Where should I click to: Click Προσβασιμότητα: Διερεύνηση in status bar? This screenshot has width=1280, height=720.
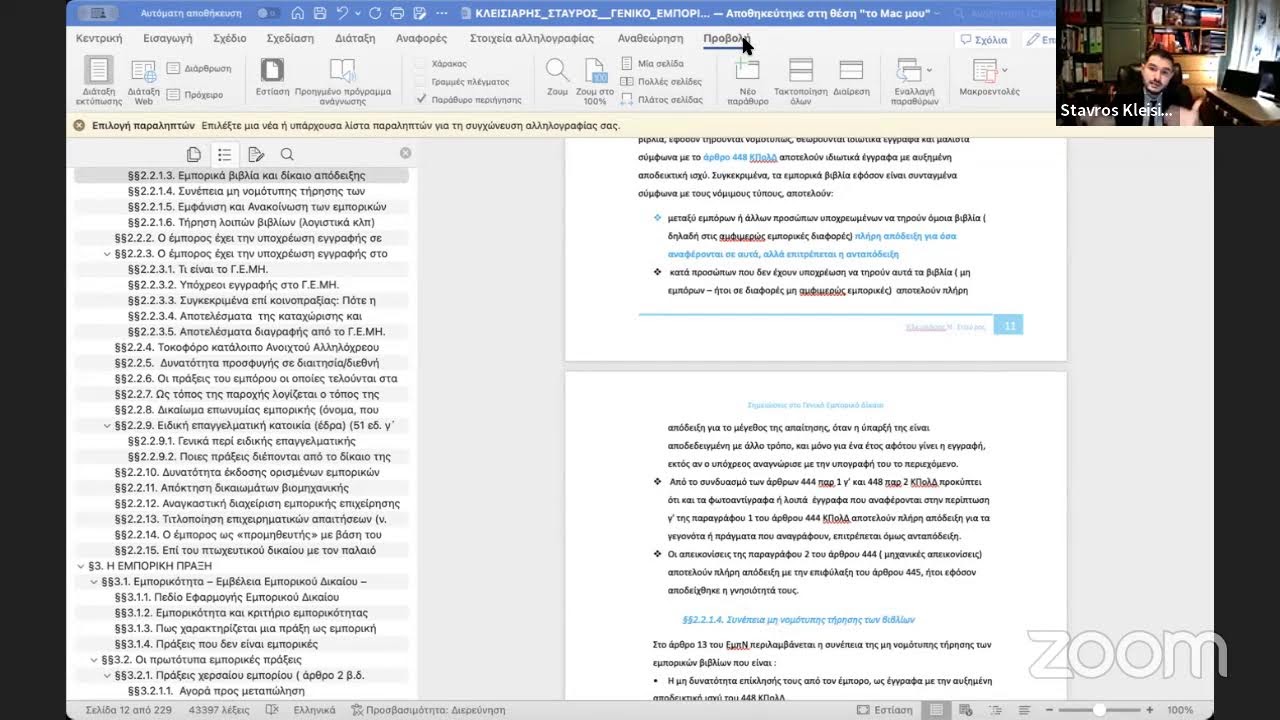coord(428,710)
